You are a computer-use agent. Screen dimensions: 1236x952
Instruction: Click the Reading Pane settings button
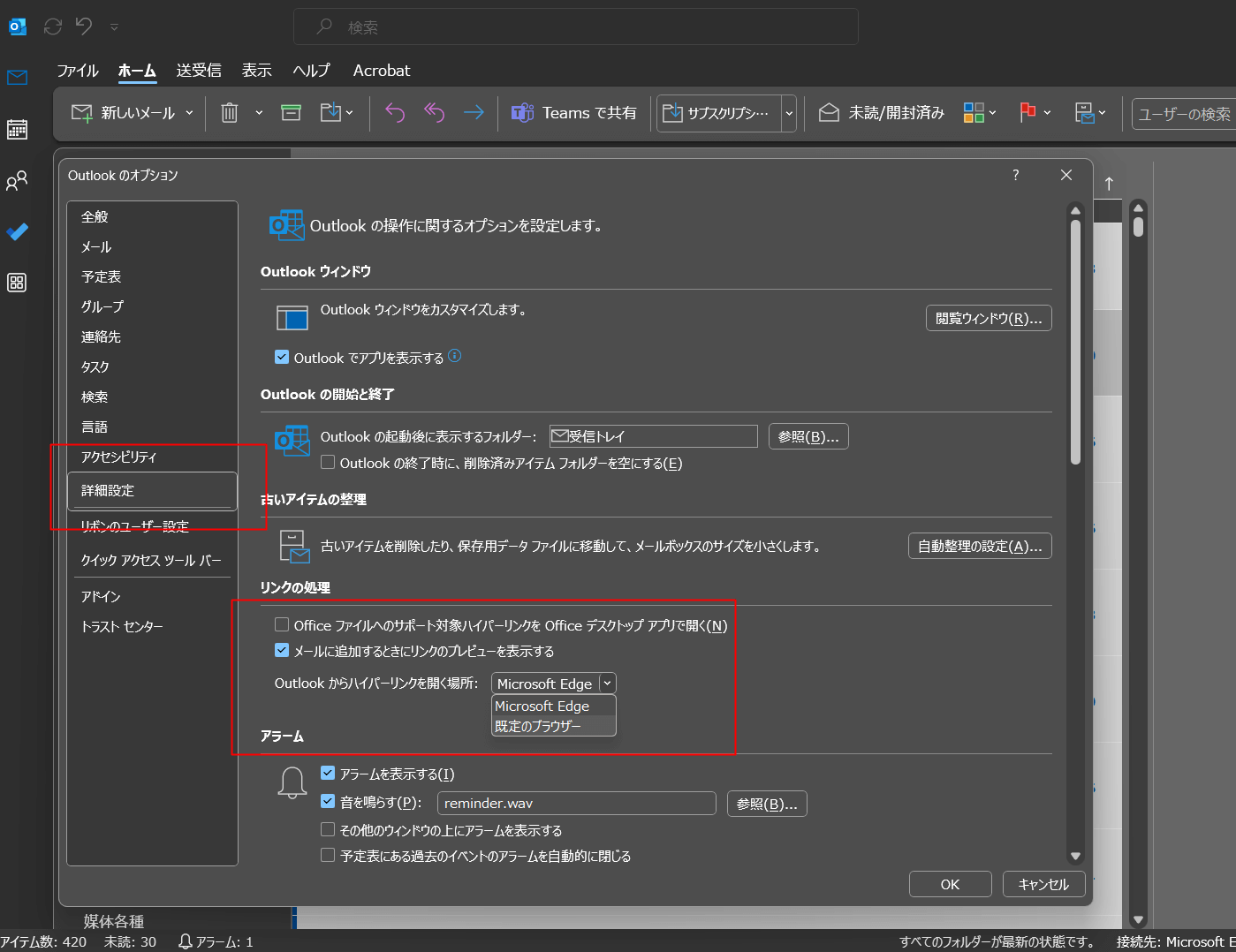click(x=989, y=318)
